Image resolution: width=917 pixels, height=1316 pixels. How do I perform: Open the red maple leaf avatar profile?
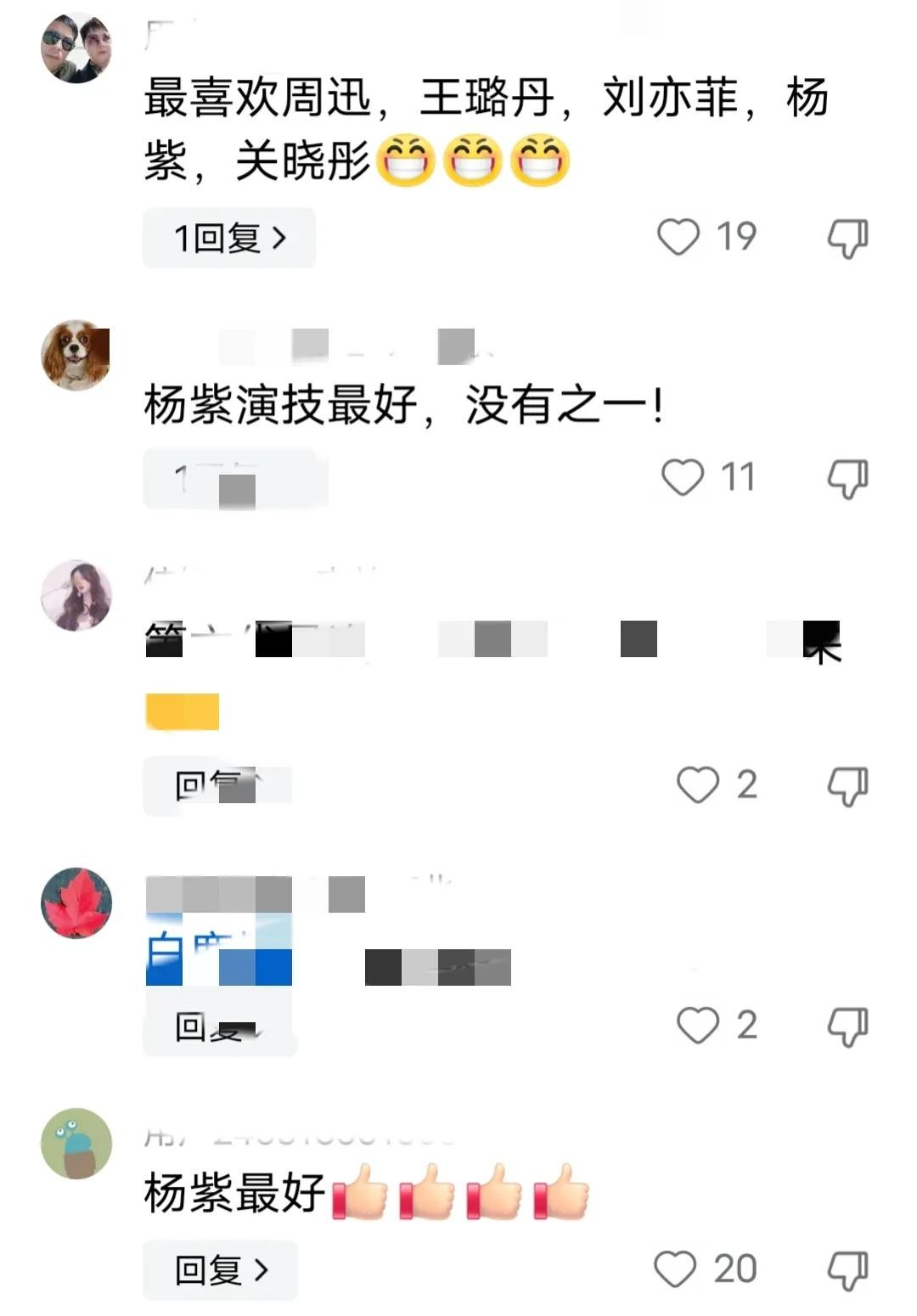(x=76, y=903)
